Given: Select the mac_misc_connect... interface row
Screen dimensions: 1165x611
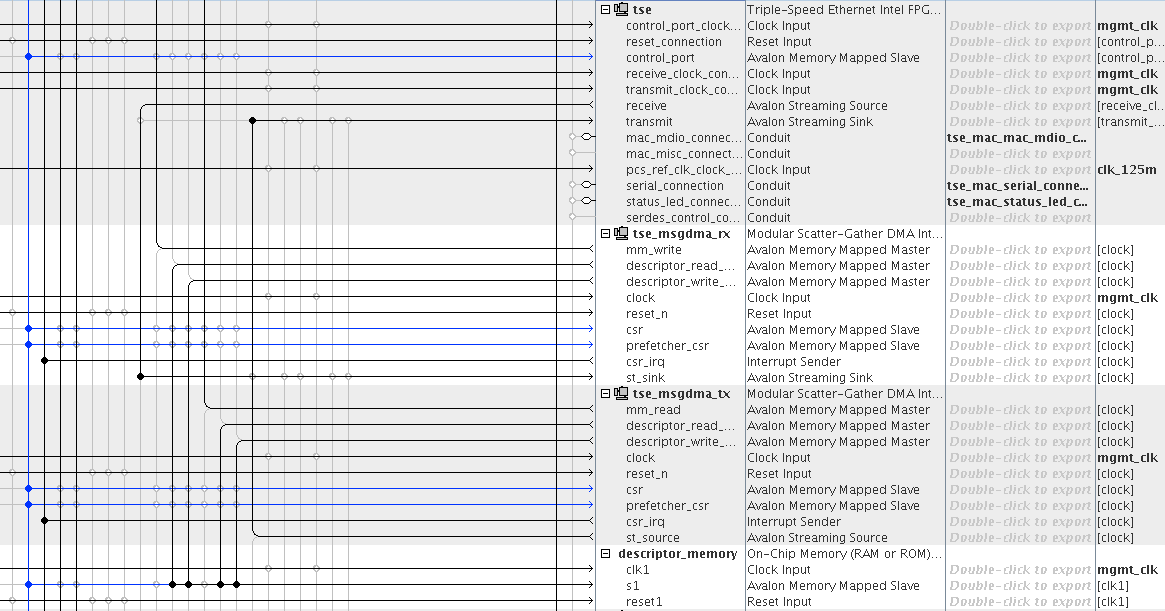Looking at the screenshot, I should coord(684,153).
